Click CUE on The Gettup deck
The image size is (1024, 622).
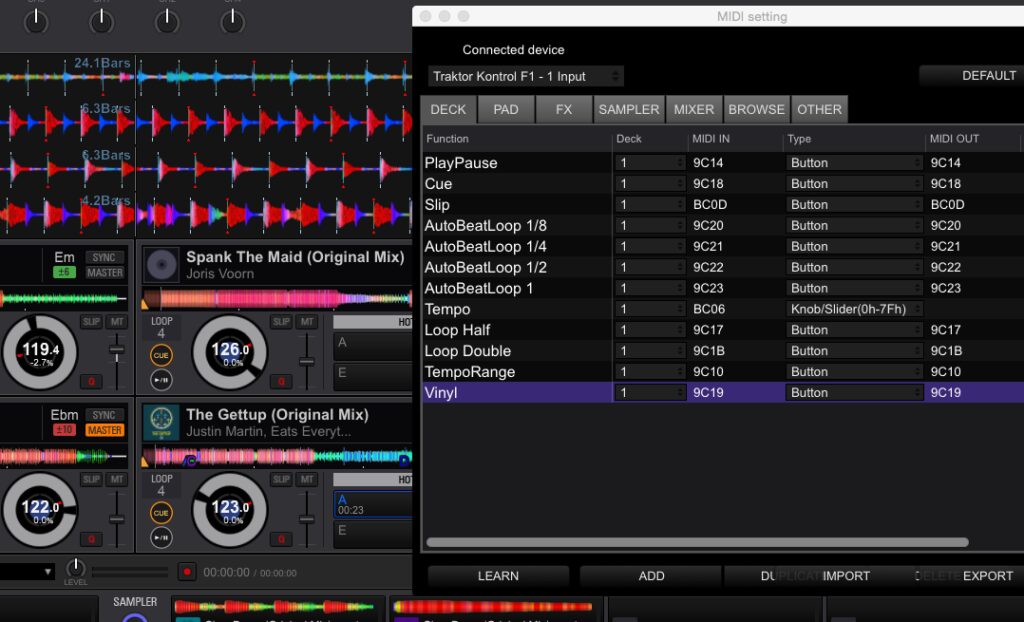pos(161,513)
